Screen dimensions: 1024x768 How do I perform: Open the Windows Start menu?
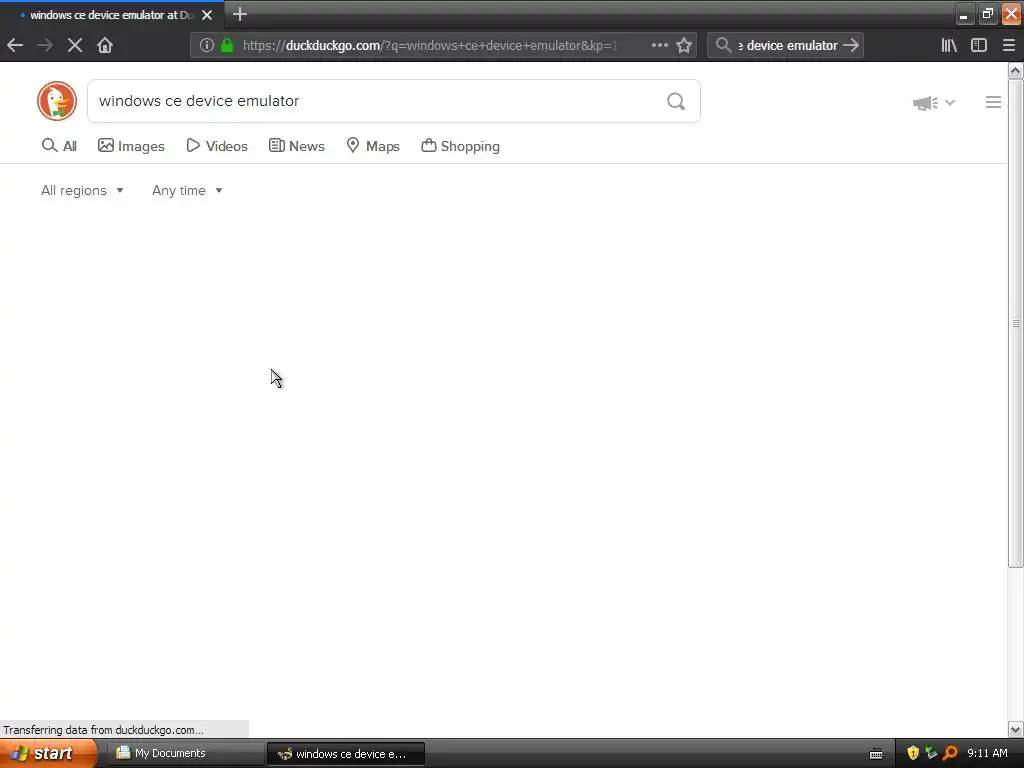coord(47,754)
